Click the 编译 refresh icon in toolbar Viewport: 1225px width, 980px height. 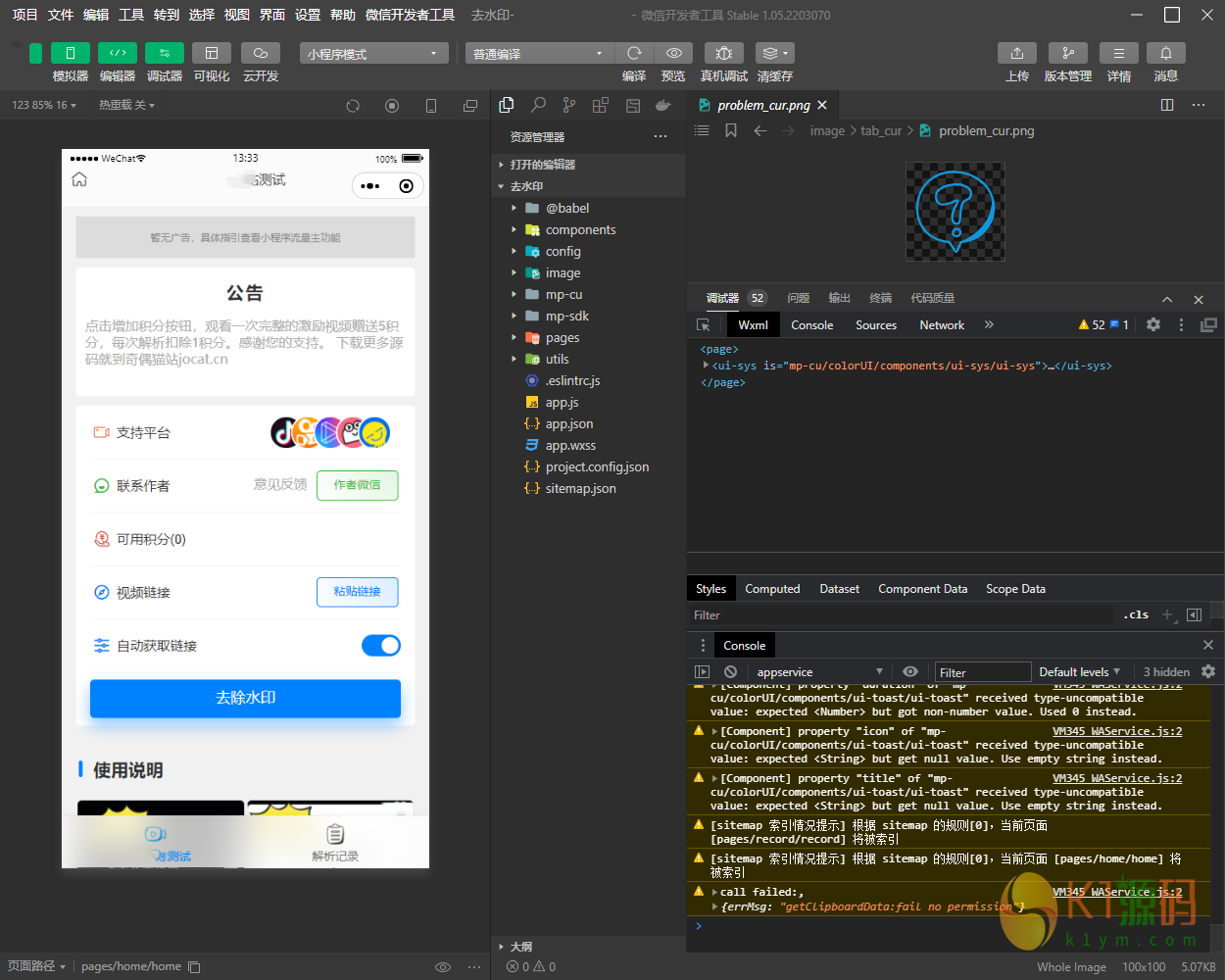pyautogui.click(x=634, y=53)
